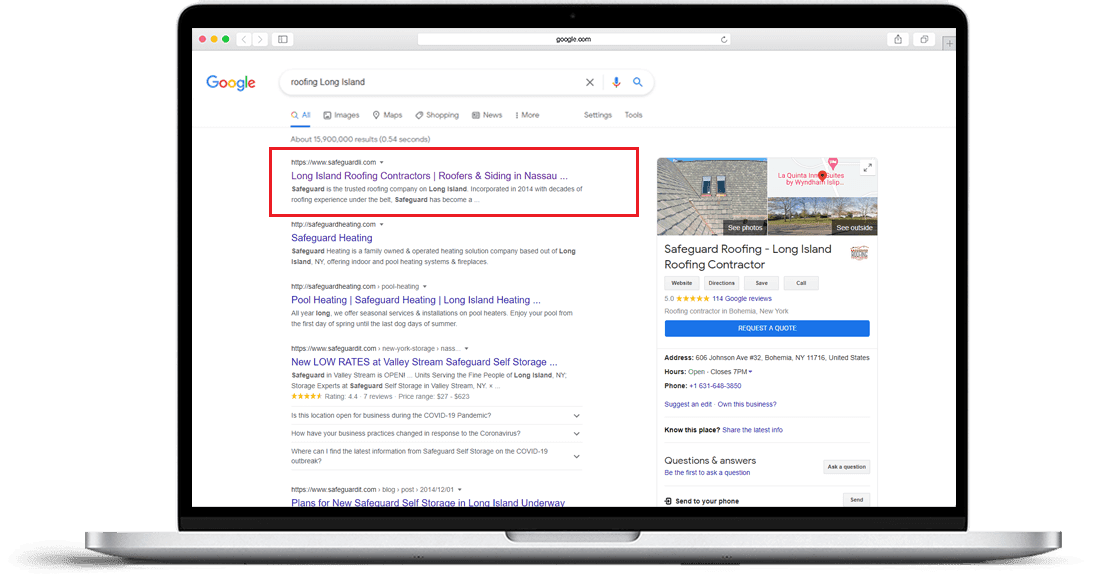Open search Tools
The image size is (1103, 578).
tap(633, 115)
